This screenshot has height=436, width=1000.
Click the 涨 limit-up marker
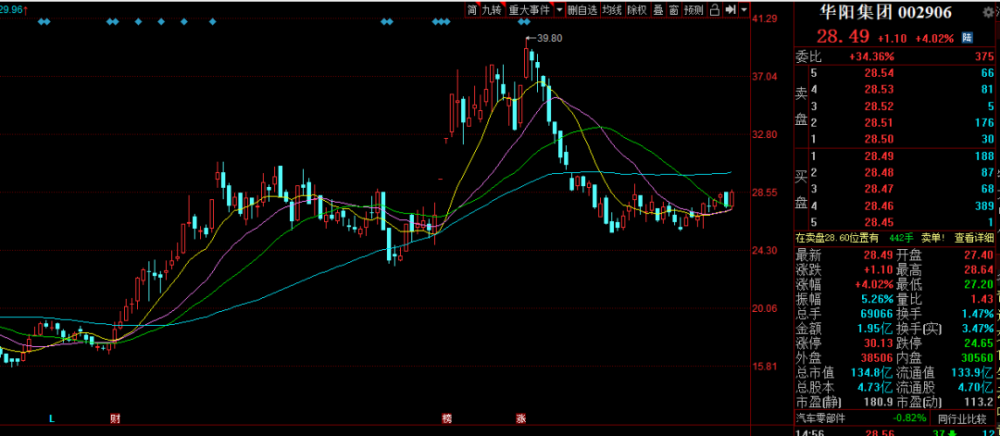[x=520, y=419]
